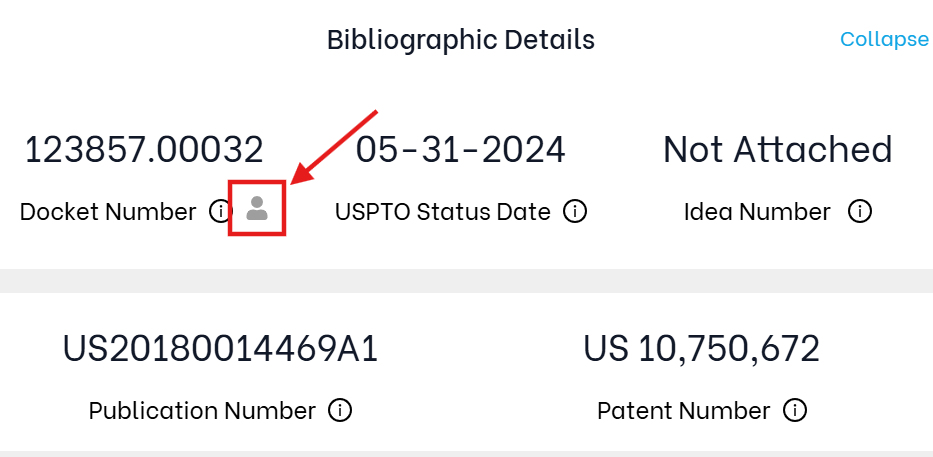Click the Idea Number info icon

point(860,211)
